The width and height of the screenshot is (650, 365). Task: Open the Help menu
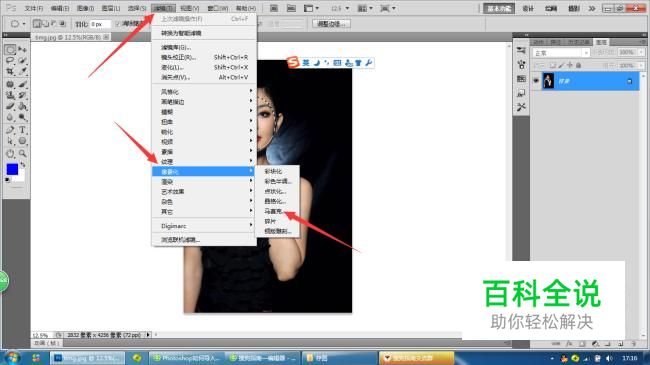[246, 8]
